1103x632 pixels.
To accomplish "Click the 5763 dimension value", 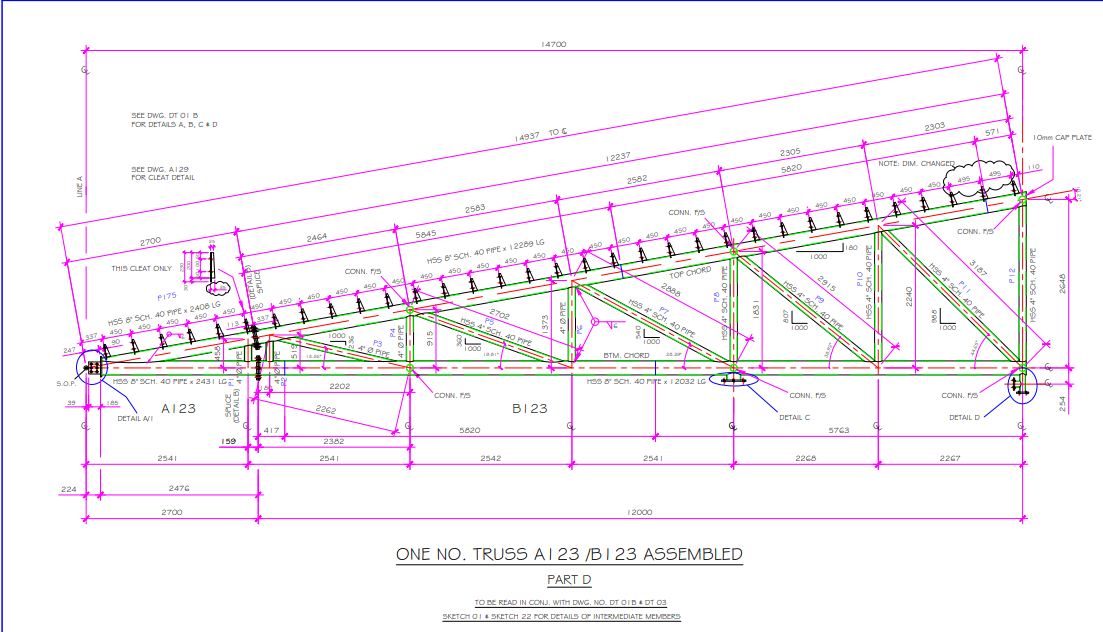I will [x=839, y=430].
